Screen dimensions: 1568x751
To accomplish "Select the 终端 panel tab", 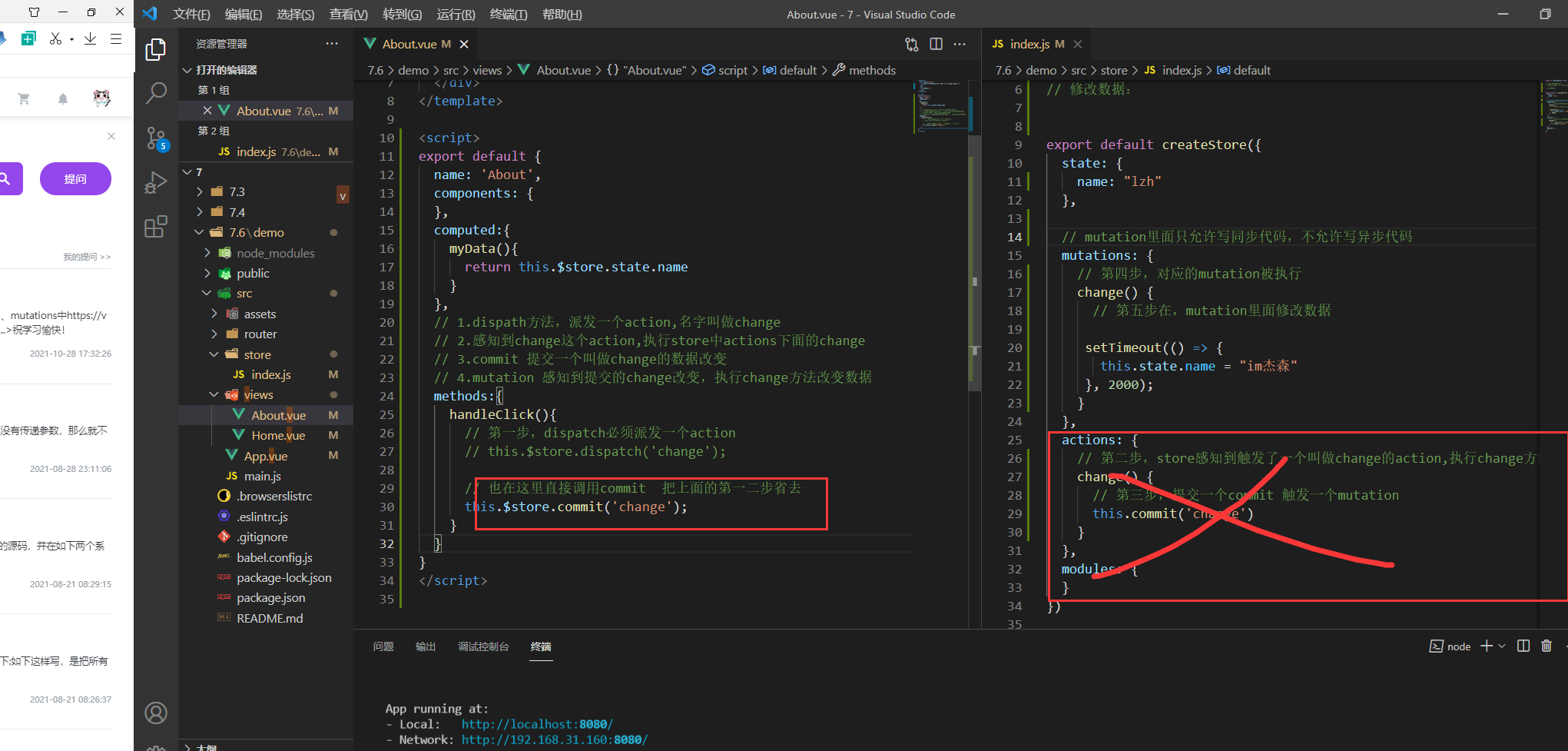I will click(x=541, y=646).
